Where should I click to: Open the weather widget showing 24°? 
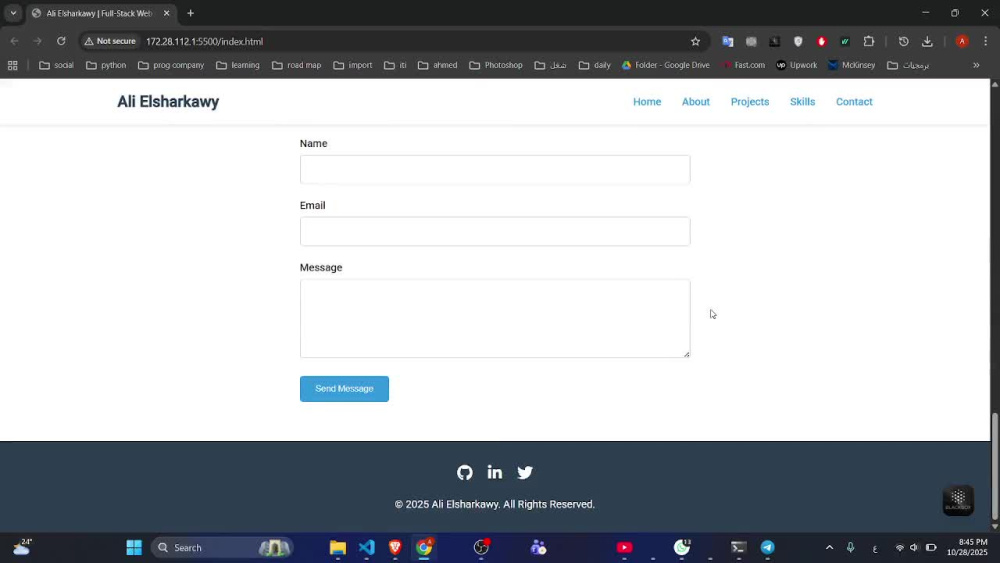tap(22, 548)
